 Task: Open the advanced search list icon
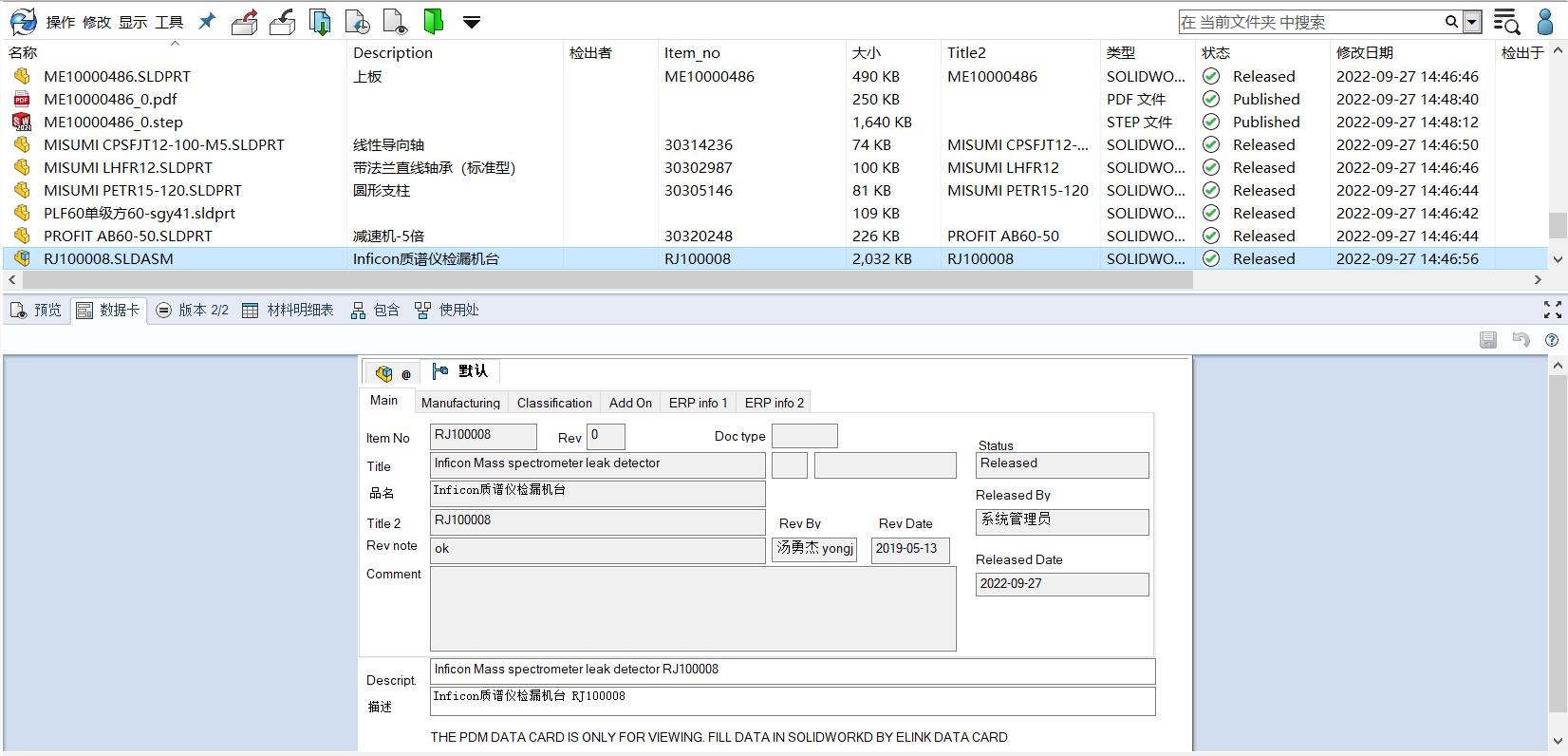[1506, 22]
